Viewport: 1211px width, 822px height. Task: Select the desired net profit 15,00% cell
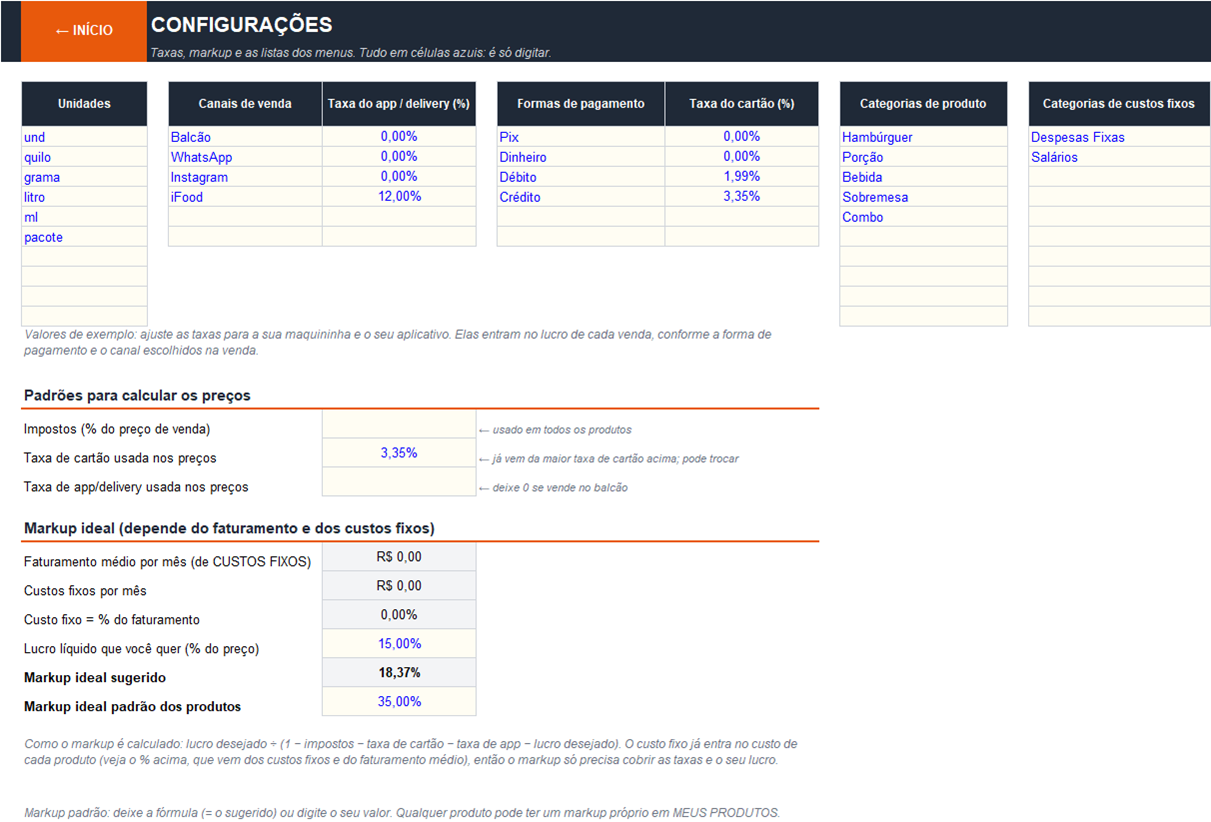[x=399, y=644]
